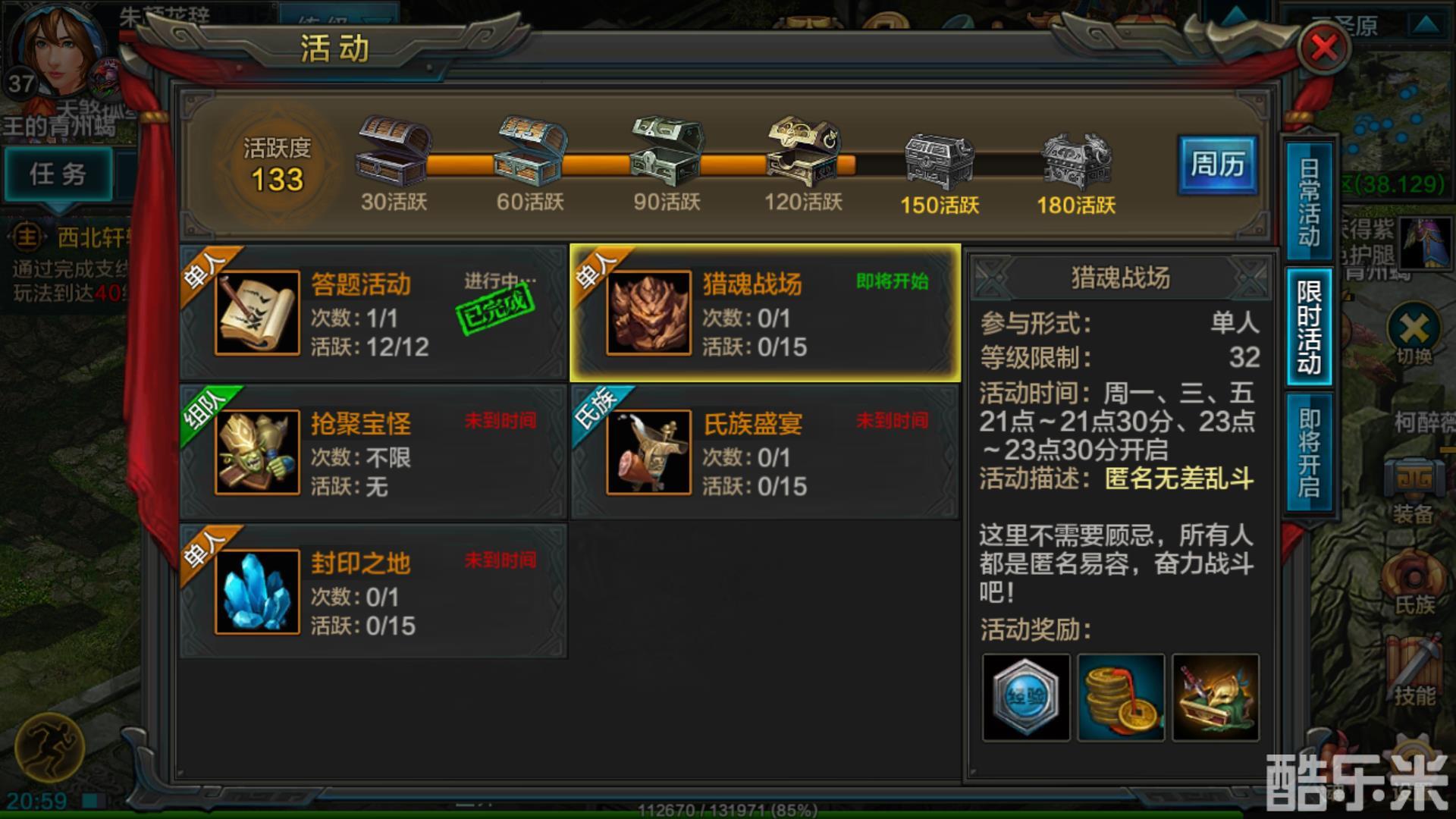Select the 封印之地 activity entry

(374, 591)
